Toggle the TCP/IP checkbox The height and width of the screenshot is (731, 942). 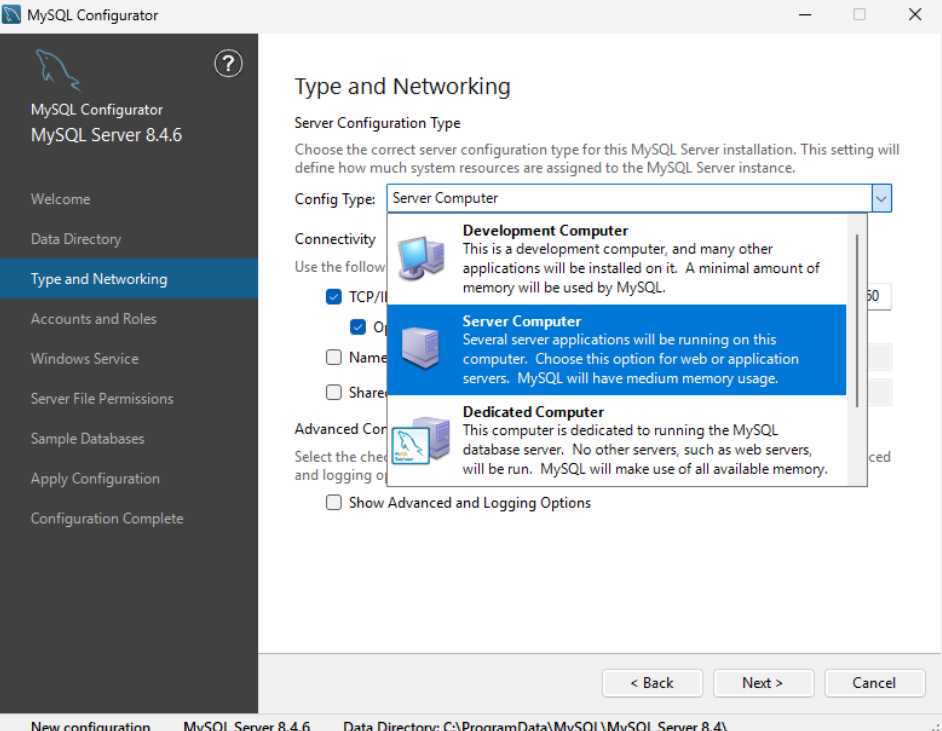point(334,297)
